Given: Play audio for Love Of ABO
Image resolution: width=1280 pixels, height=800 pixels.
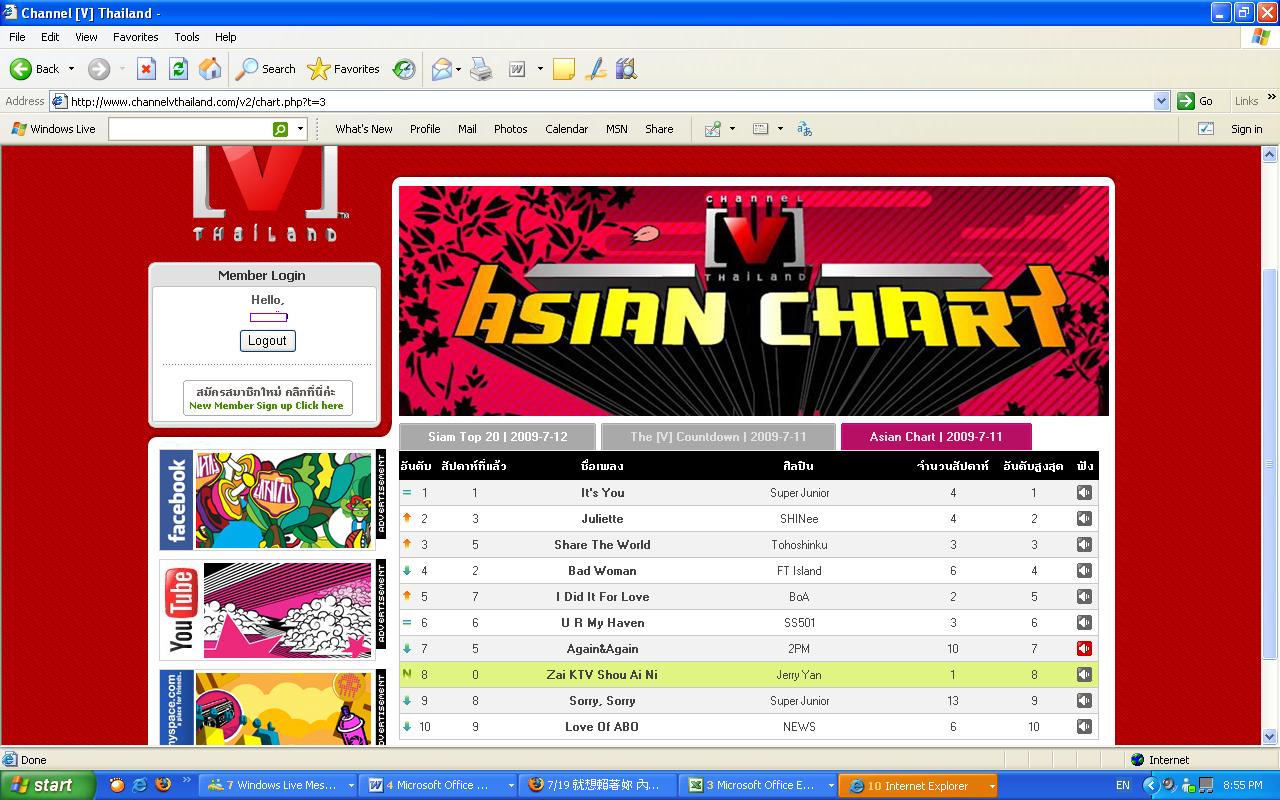Looking at the screenshot, I should pyautogui.click(x=1084, y=727).
